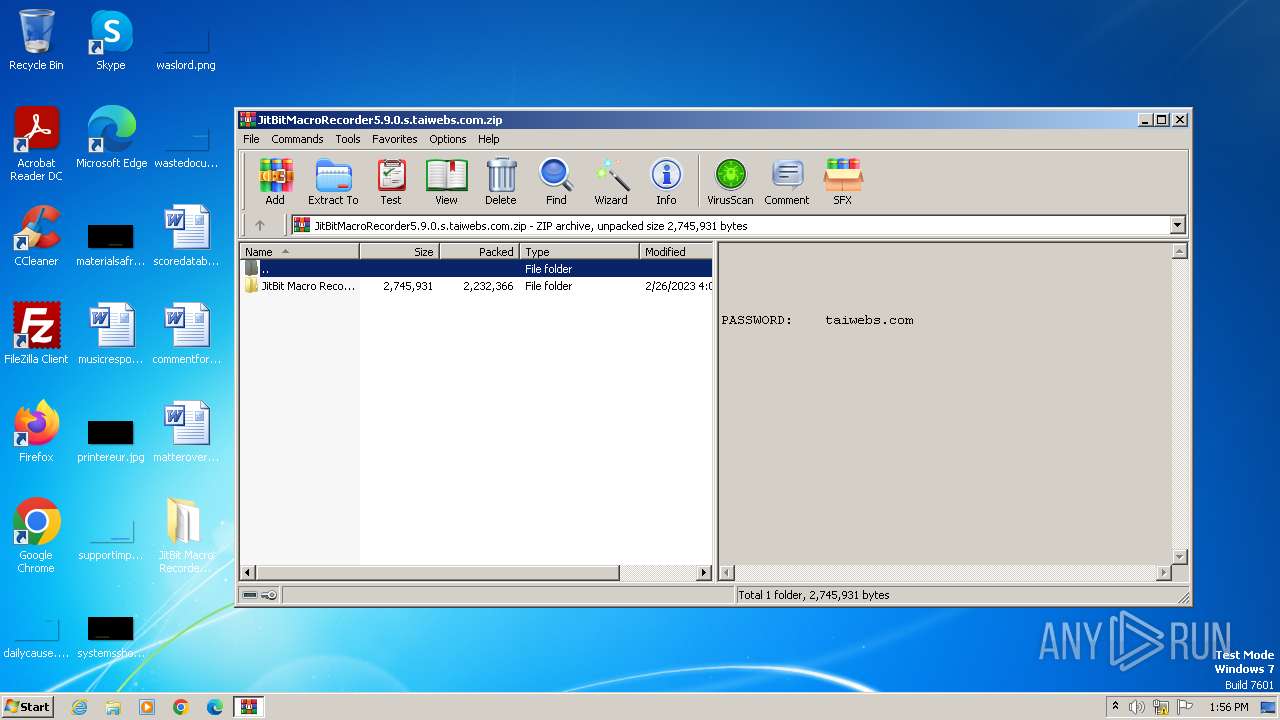1280x720 pixels.
Task: Select the JitBit Macro Recorder desktop folder
Action: pos(185,536)
